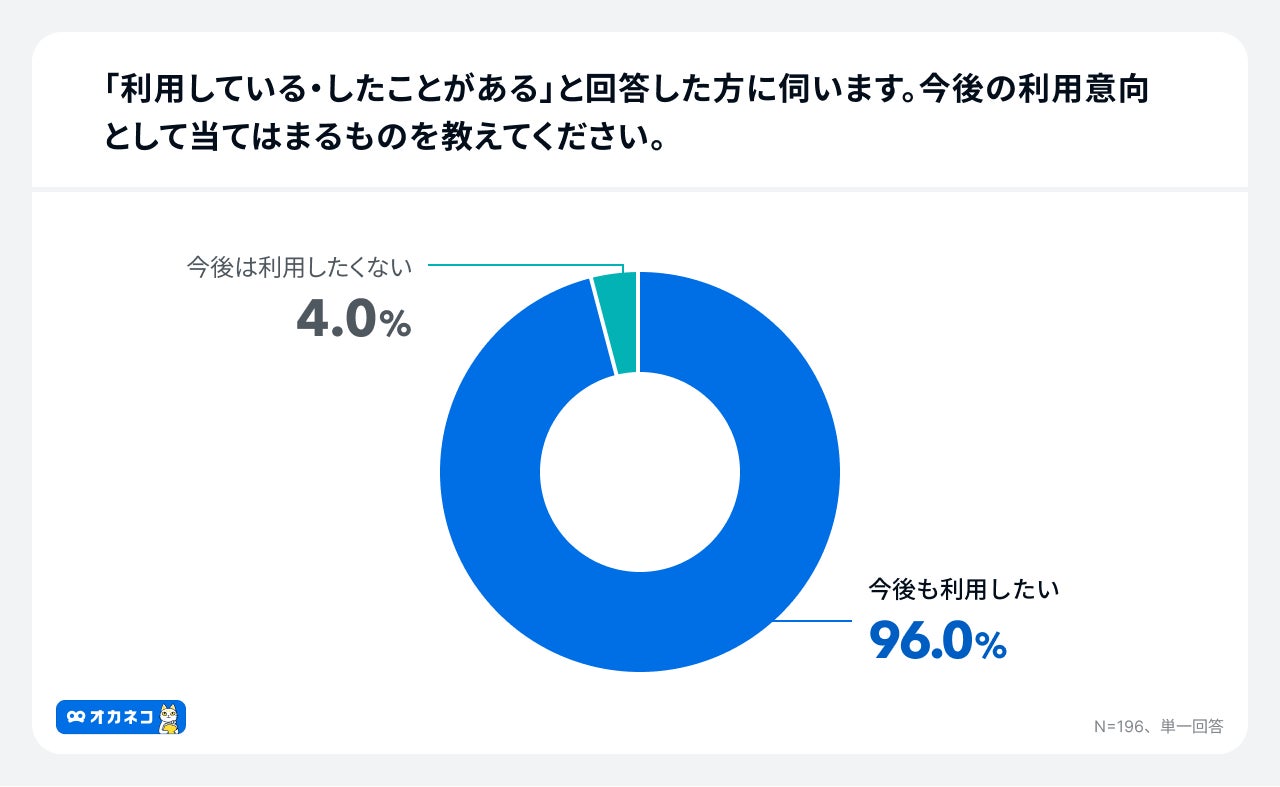The width and height of the screenshot is (1280, 787).
Task: Click the survey question title text
Action: (625, 113)
